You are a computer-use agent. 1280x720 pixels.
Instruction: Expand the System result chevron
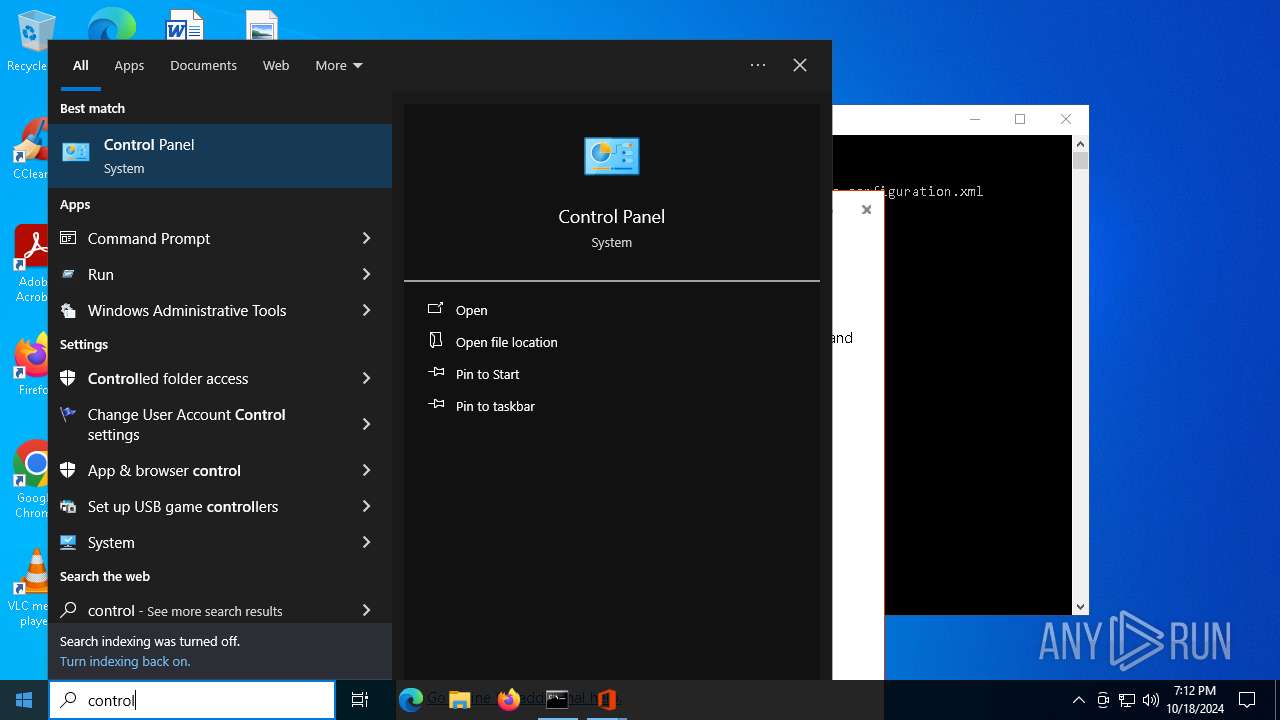(366, 542)
